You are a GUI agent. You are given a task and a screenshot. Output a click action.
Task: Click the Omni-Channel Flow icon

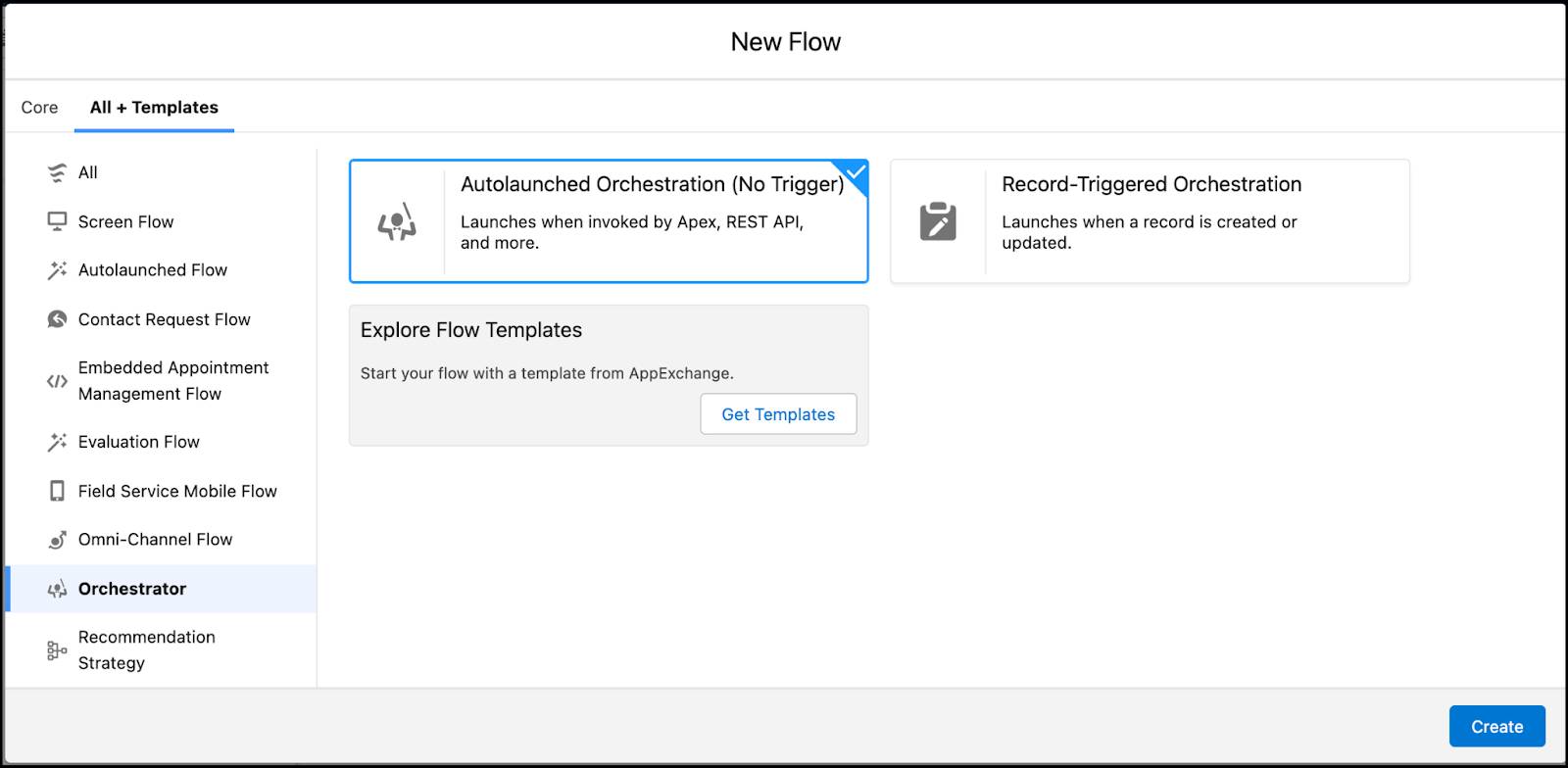(56, 539)
